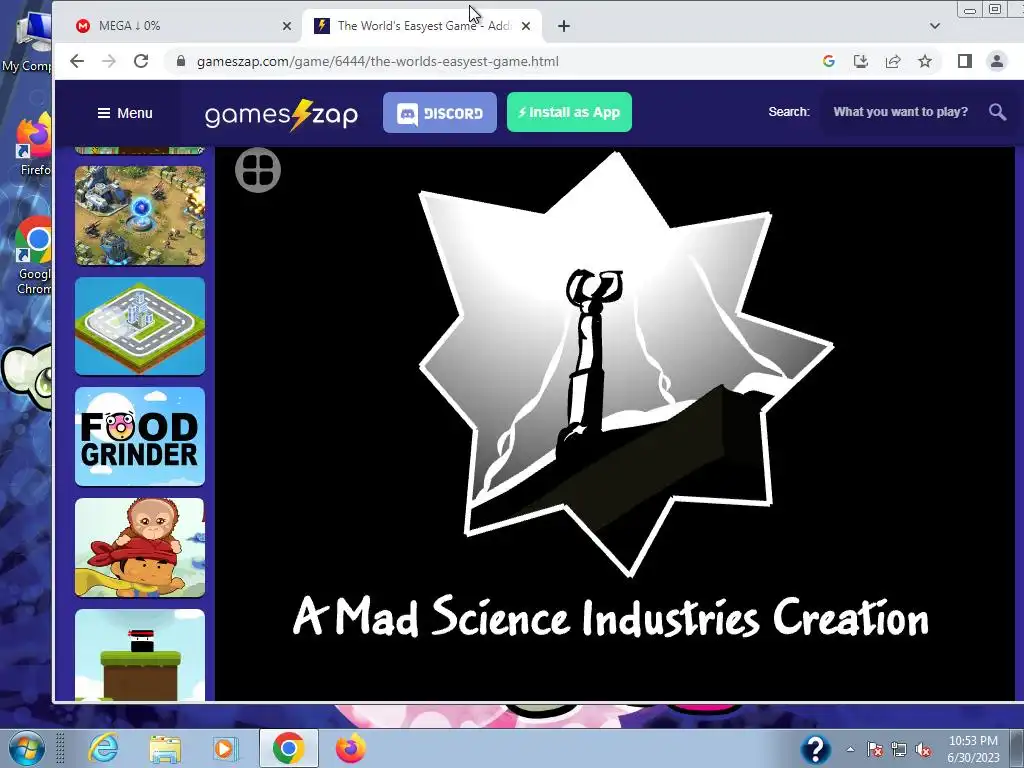Image resolution: width=1024 pixels, height=768 pixels.
Task: Click the address bar URL text
Action: (377, 61)
